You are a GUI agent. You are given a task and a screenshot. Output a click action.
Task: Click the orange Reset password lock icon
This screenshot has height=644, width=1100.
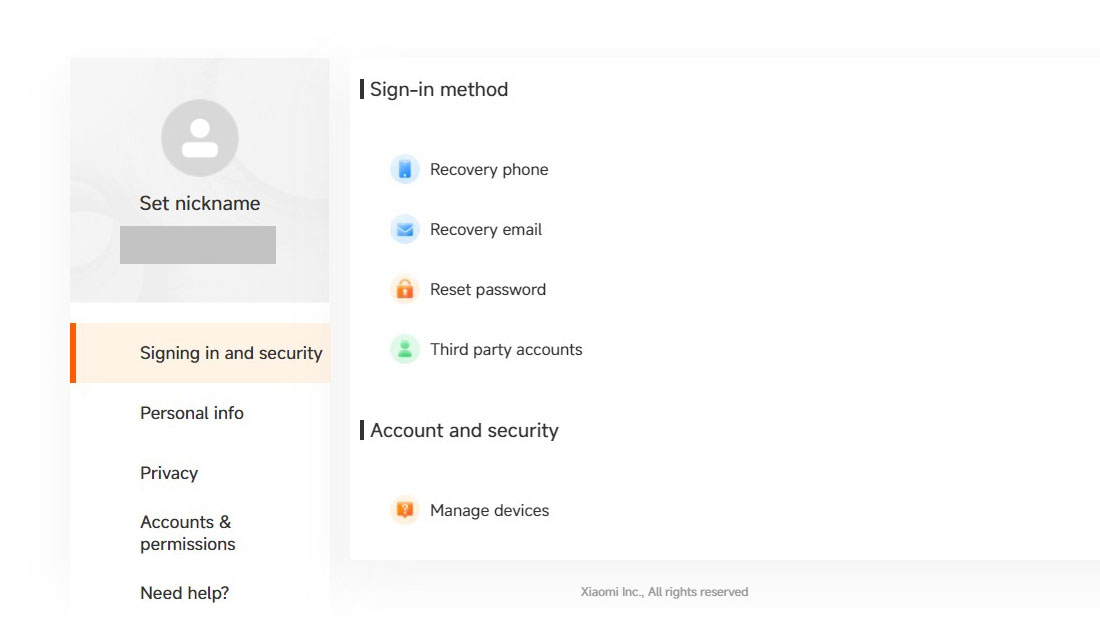pos(404,289)
